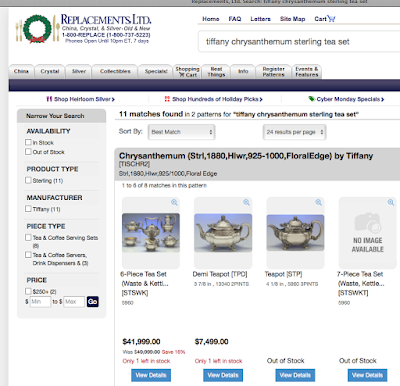Click the '1 to 6 of 8 matches' text
Viewport: 400px width, 386px height.
[164, 185]
